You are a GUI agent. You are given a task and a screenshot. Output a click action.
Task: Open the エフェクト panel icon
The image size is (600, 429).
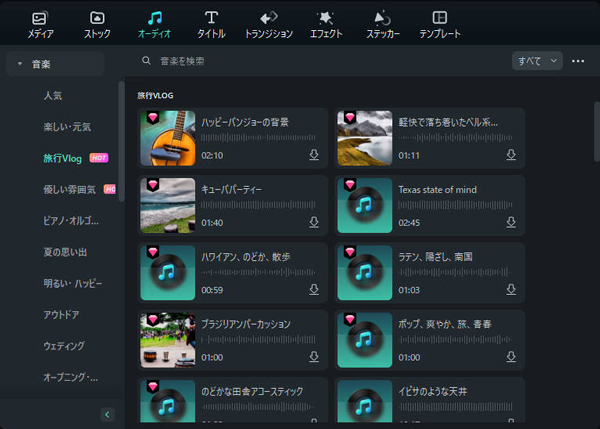[325, 24]
